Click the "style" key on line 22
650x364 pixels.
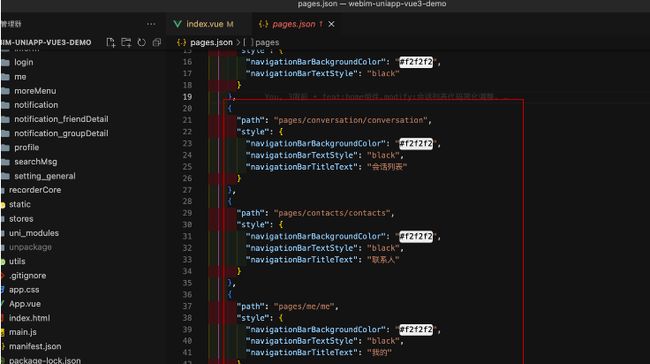click(x=253, y=132)
